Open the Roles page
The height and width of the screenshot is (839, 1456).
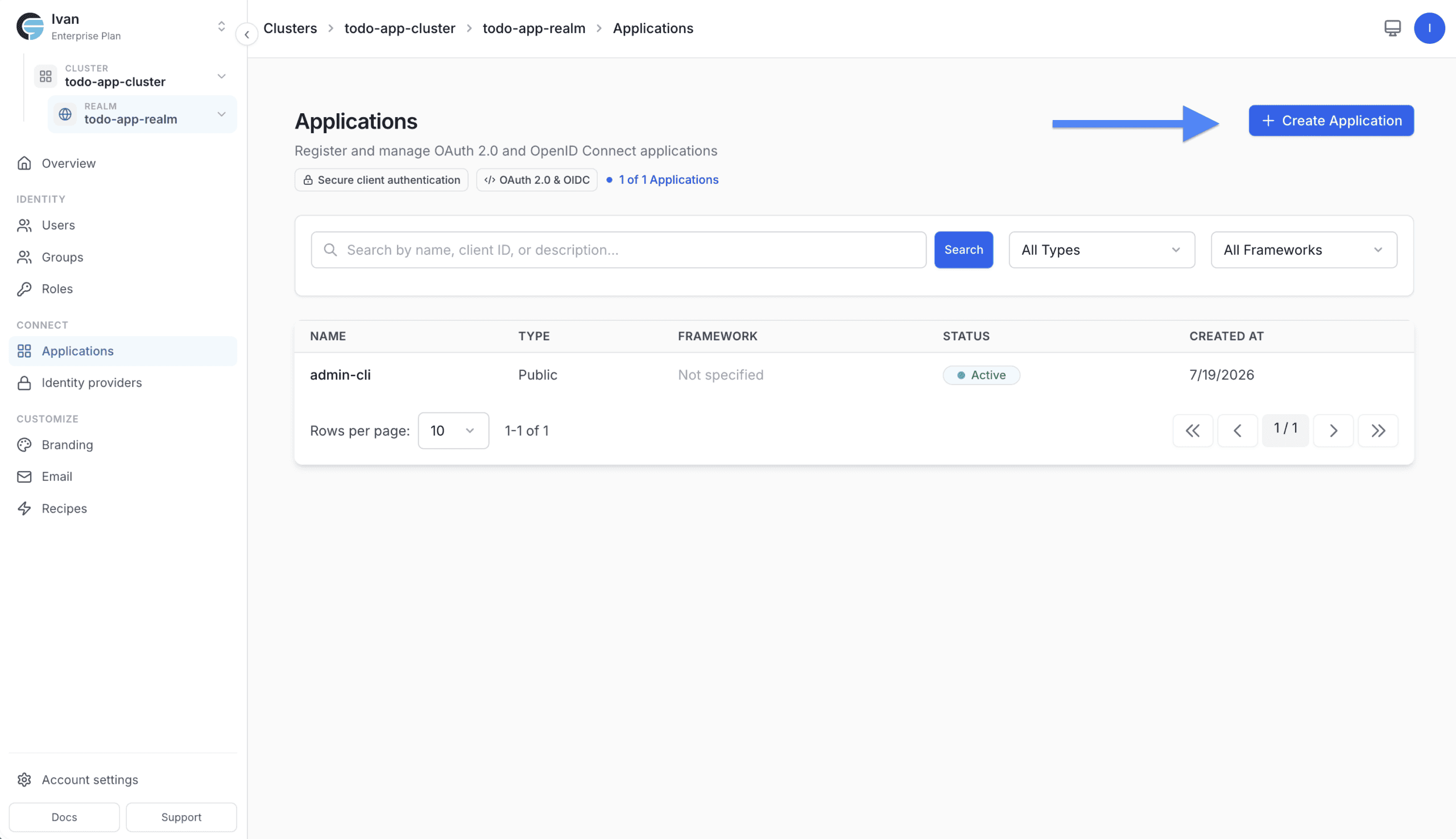pos(123,289)
